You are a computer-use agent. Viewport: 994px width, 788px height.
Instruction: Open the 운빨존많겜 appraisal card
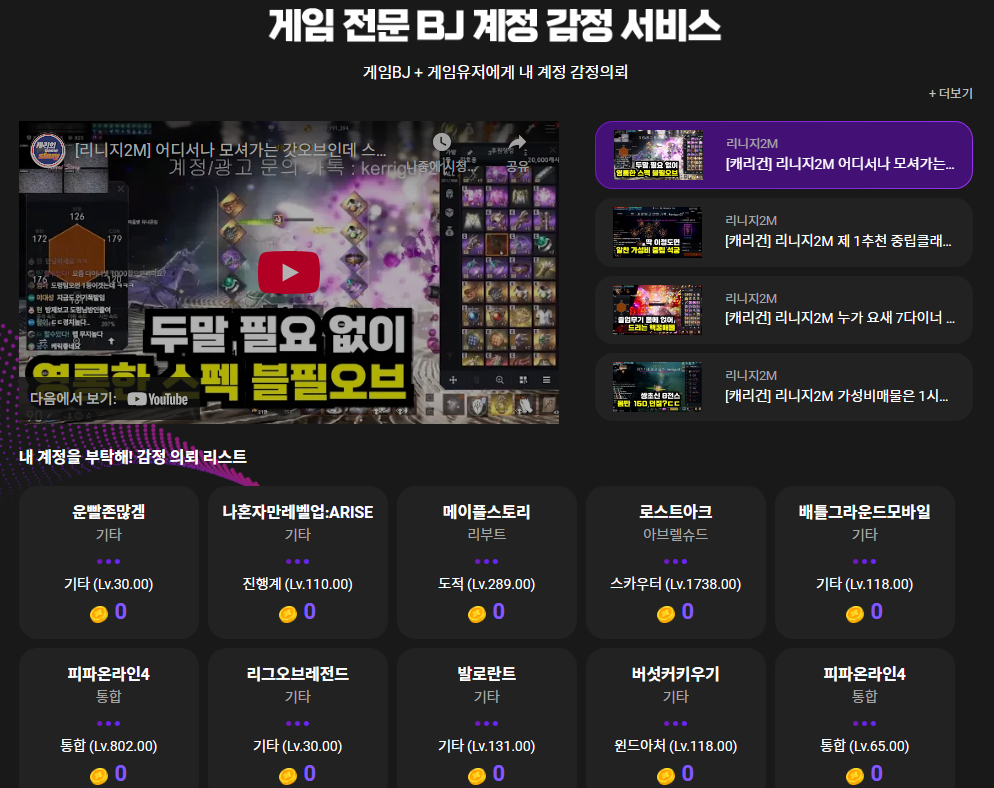[x=108, y=562]
